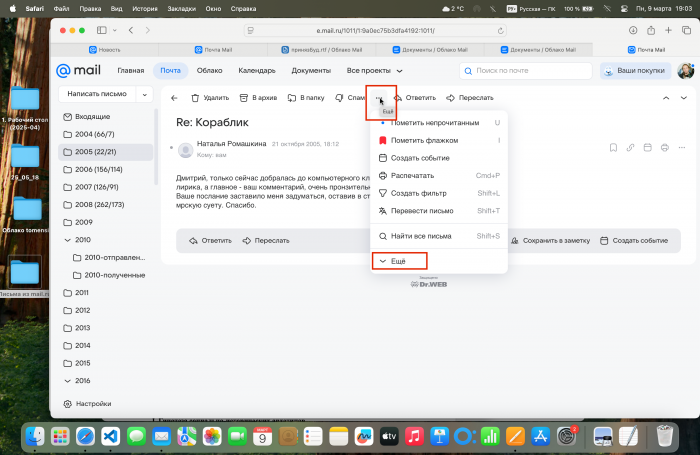
Task: Click Ответить in the bottom reply bar
Action: 210,241
